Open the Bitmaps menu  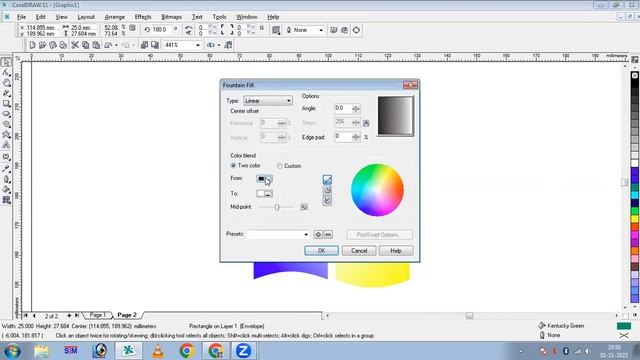tap(171, 17)
